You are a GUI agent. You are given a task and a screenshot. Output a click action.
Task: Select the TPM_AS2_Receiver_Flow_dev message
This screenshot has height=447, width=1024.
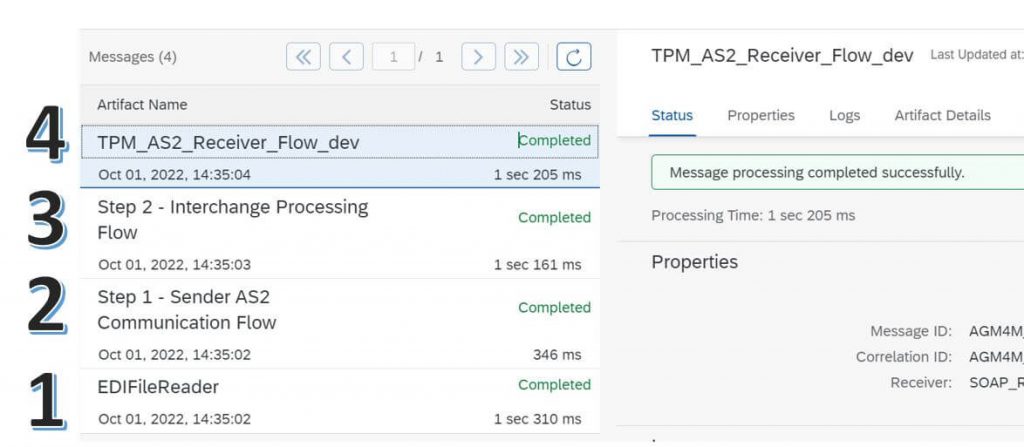(x=340, y=156)
